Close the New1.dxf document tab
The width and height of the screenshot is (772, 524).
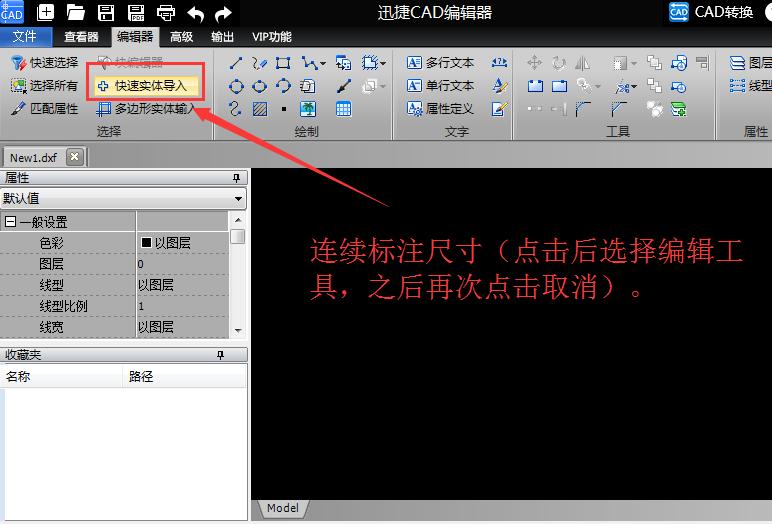pyautogui.click(x=74, y=157)
